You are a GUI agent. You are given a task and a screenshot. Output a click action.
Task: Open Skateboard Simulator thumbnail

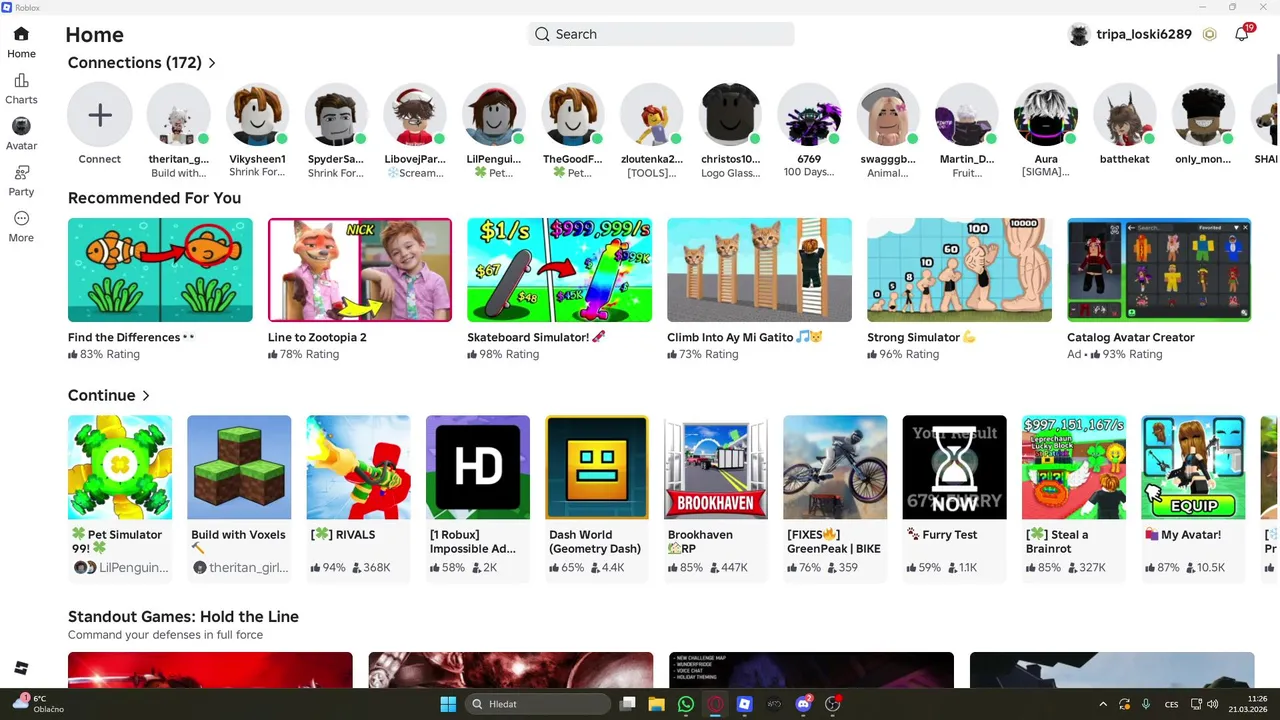[x=560, y=270]
